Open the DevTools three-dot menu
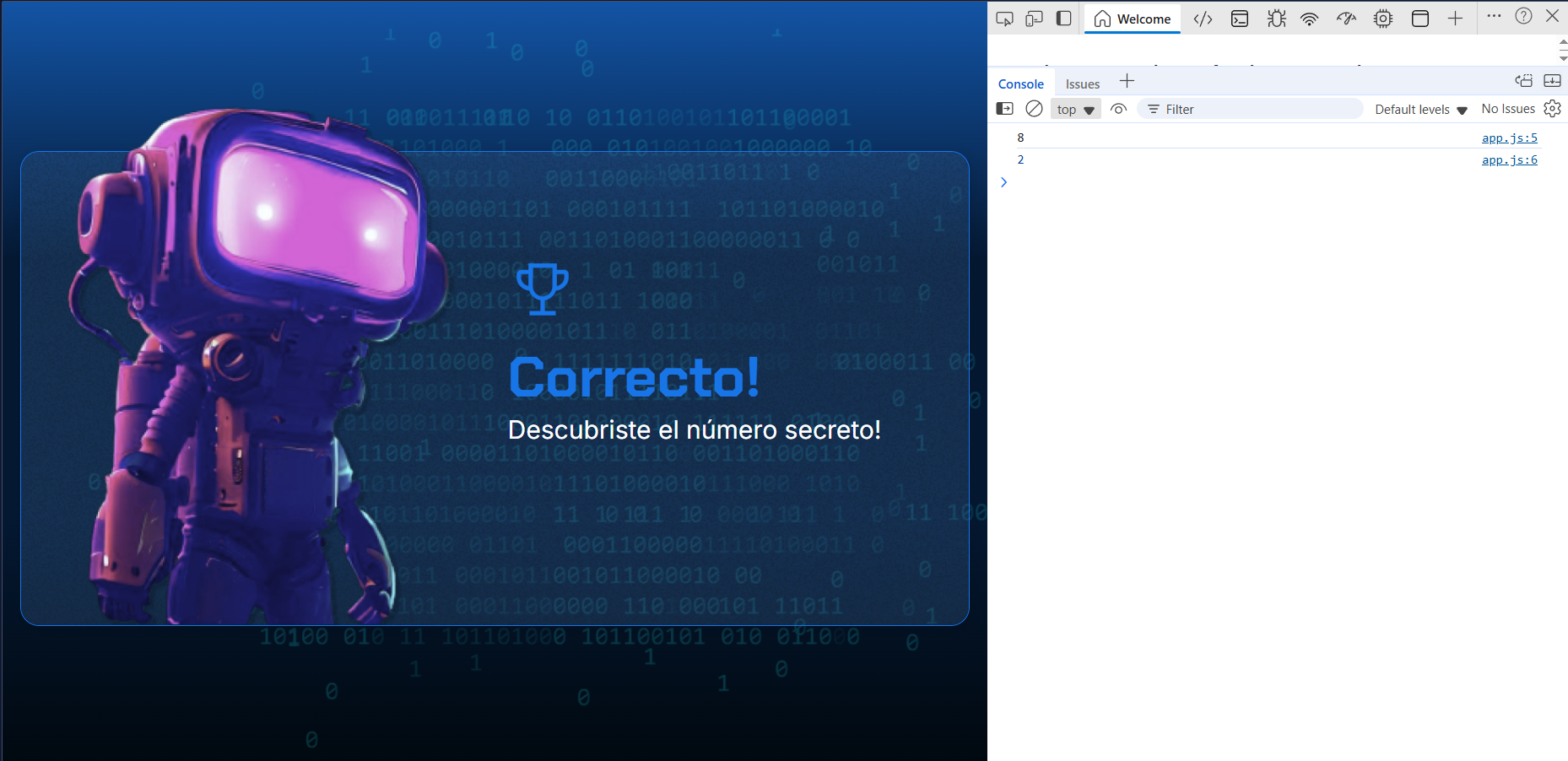The height and width of the screenshot is (761, 1568). (1494, 16)
